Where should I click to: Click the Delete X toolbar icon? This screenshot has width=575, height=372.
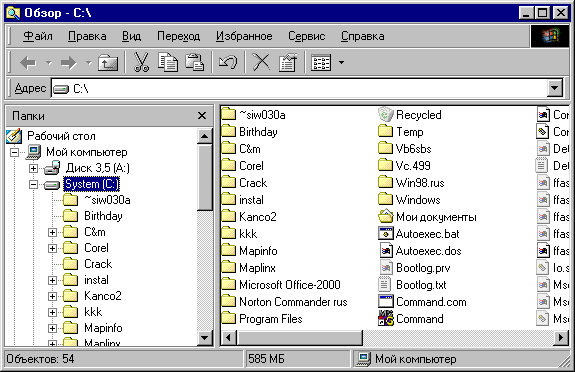(x=261, y=62)
